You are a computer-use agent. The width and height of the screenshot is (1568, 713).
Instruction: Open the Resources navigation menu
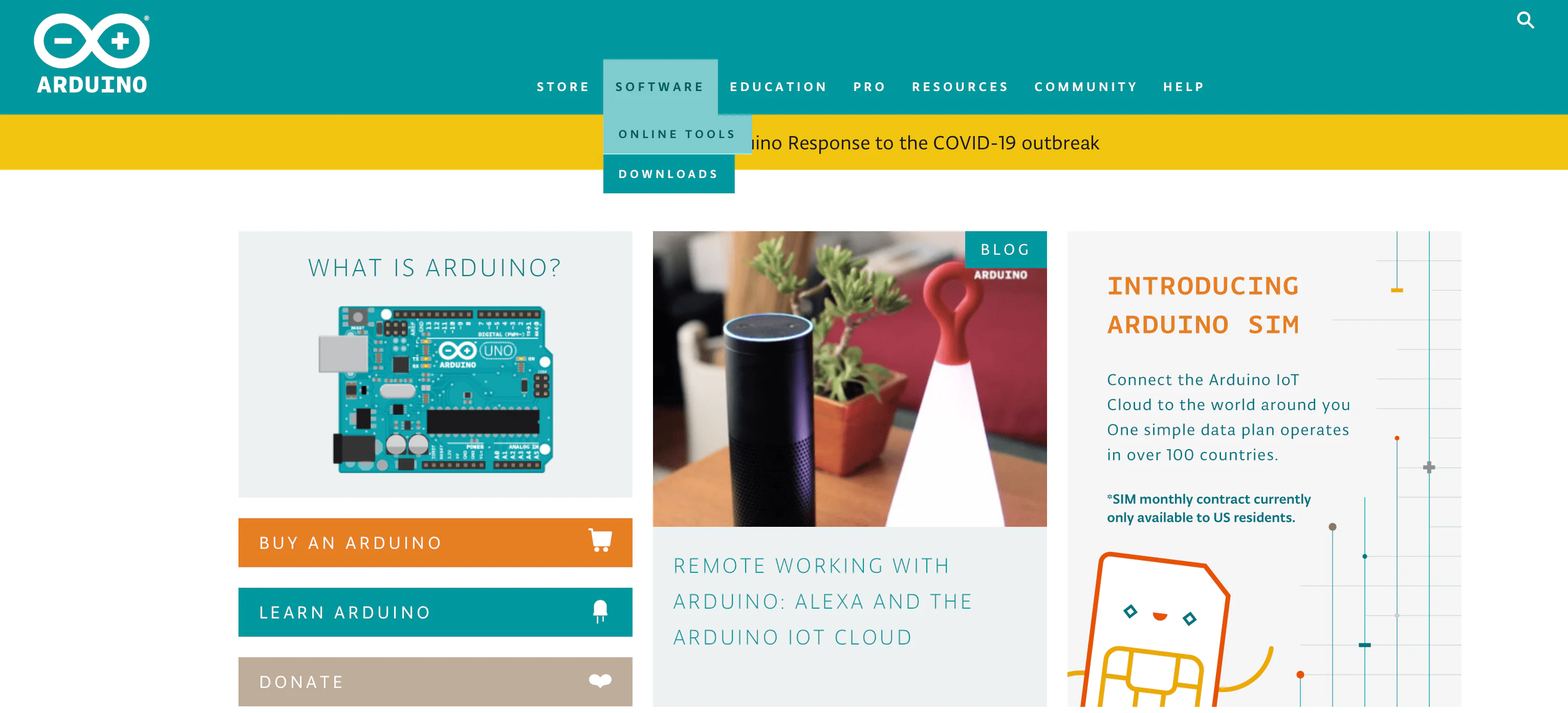click(960, 87)
